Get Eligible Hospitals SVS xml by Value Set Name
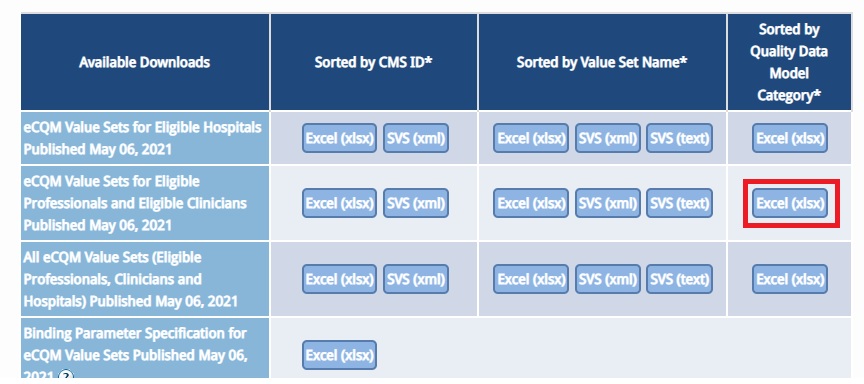 pyautogui.click(x=608, y=138)
